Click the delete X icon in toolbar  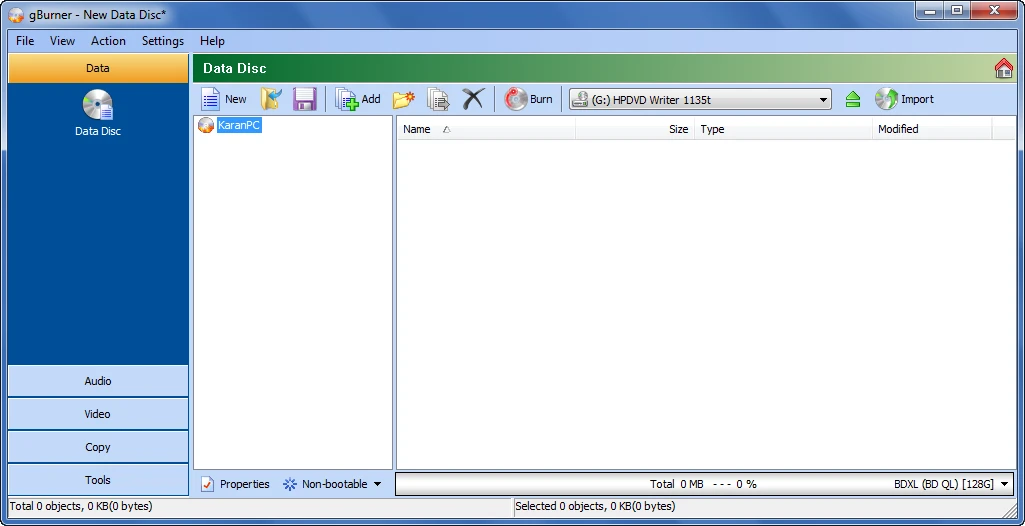pos(473,99)
